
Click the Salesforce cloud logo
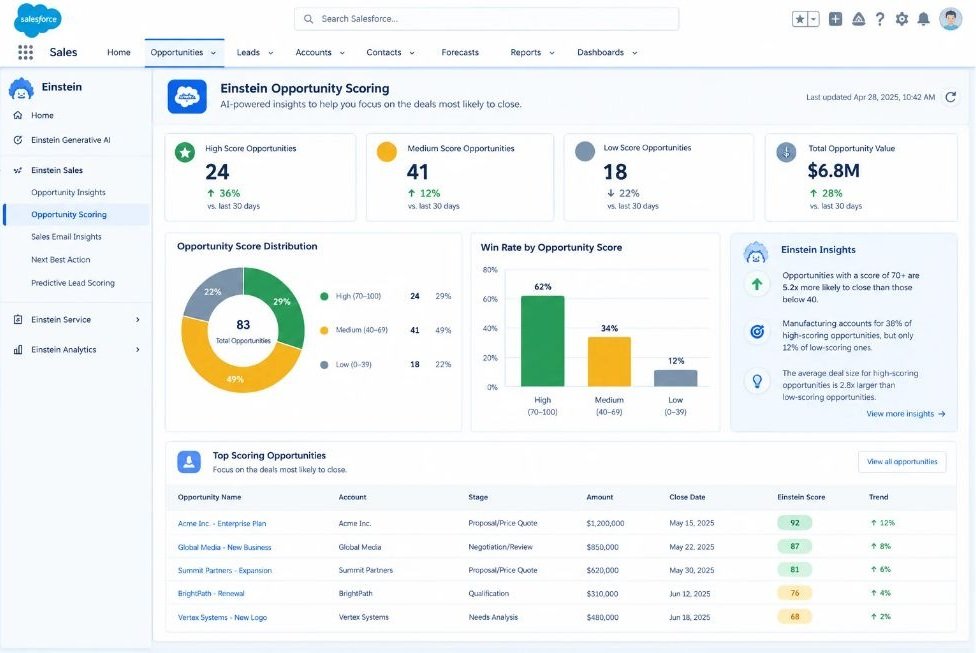coord(37,19)
